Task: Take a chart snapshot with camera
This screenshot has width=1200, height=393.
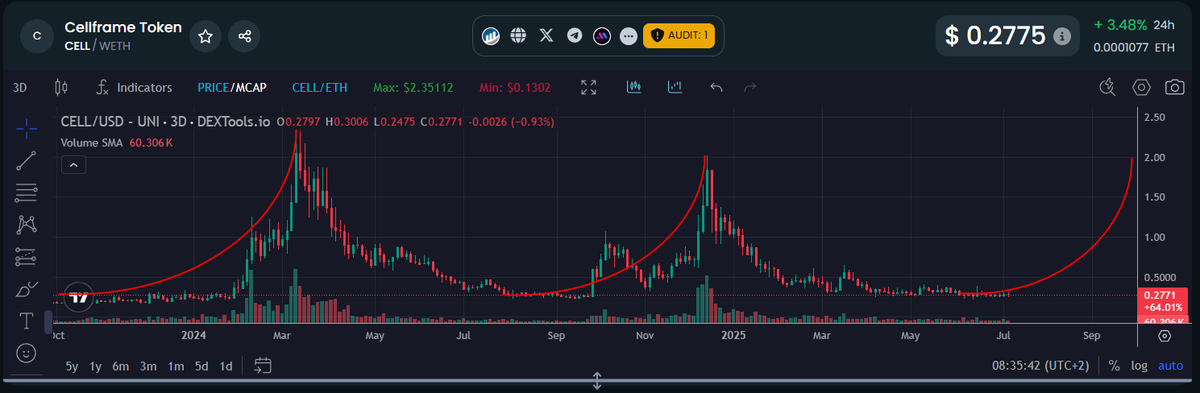Action: click(1175, 87)
